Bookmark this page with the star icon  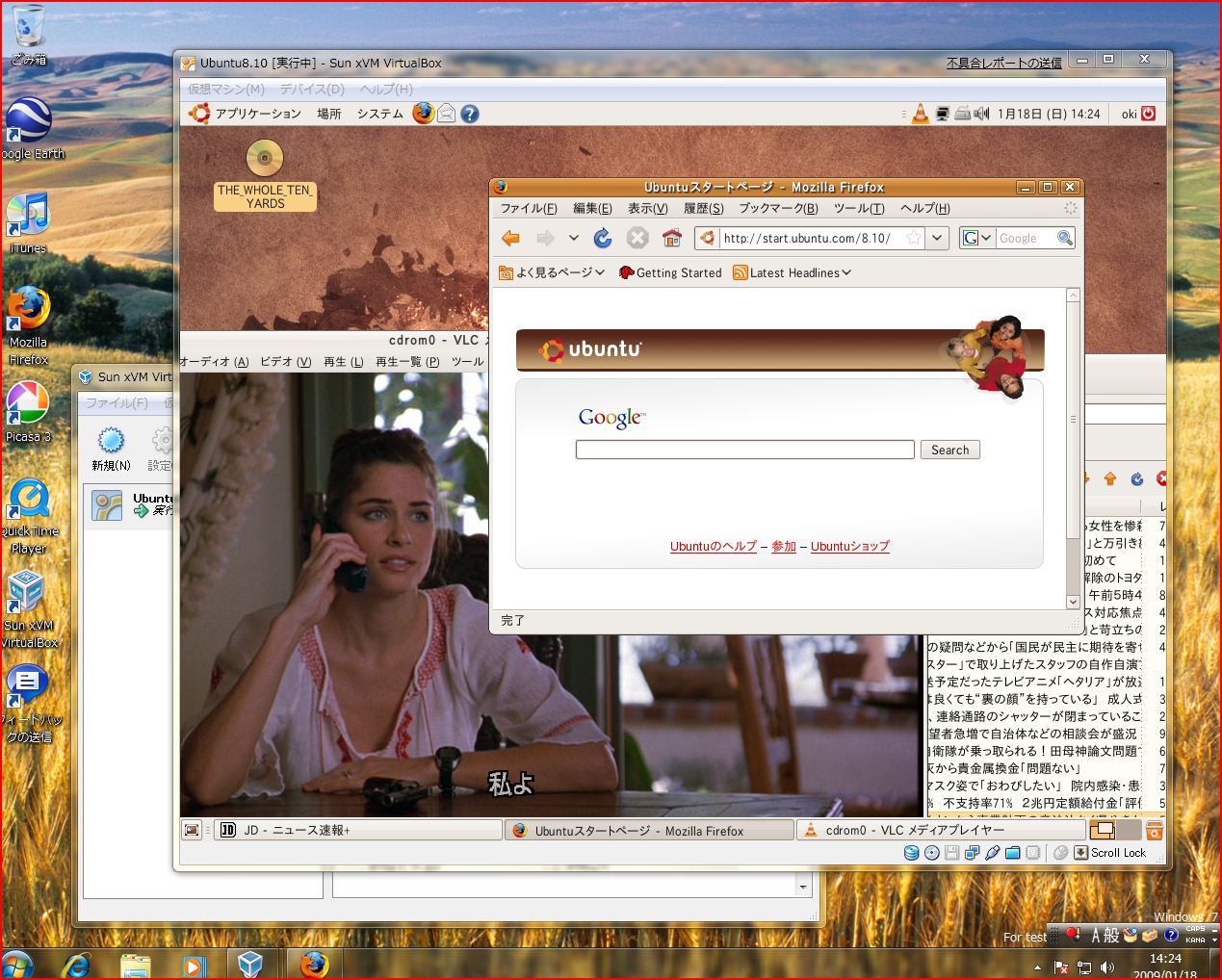click(x=914, y=238)
